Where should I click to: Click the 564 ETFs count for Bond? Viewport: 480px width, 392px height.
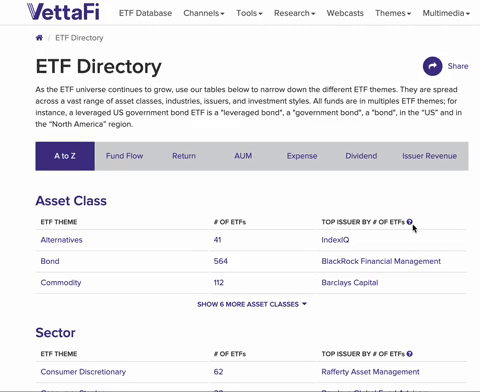221,261
